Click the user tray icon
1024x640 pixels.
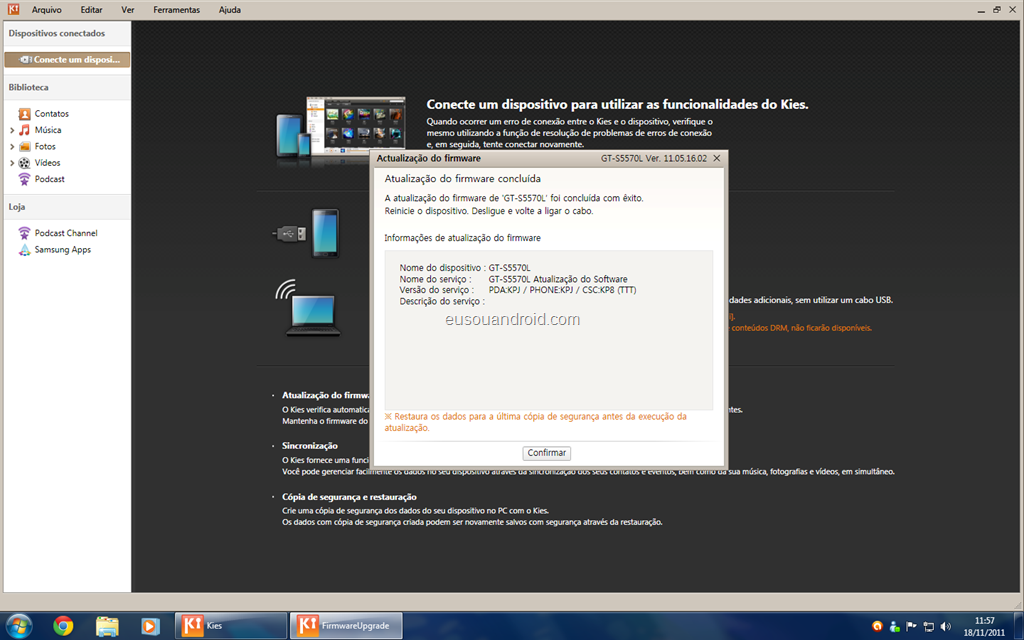pos(895,626)
